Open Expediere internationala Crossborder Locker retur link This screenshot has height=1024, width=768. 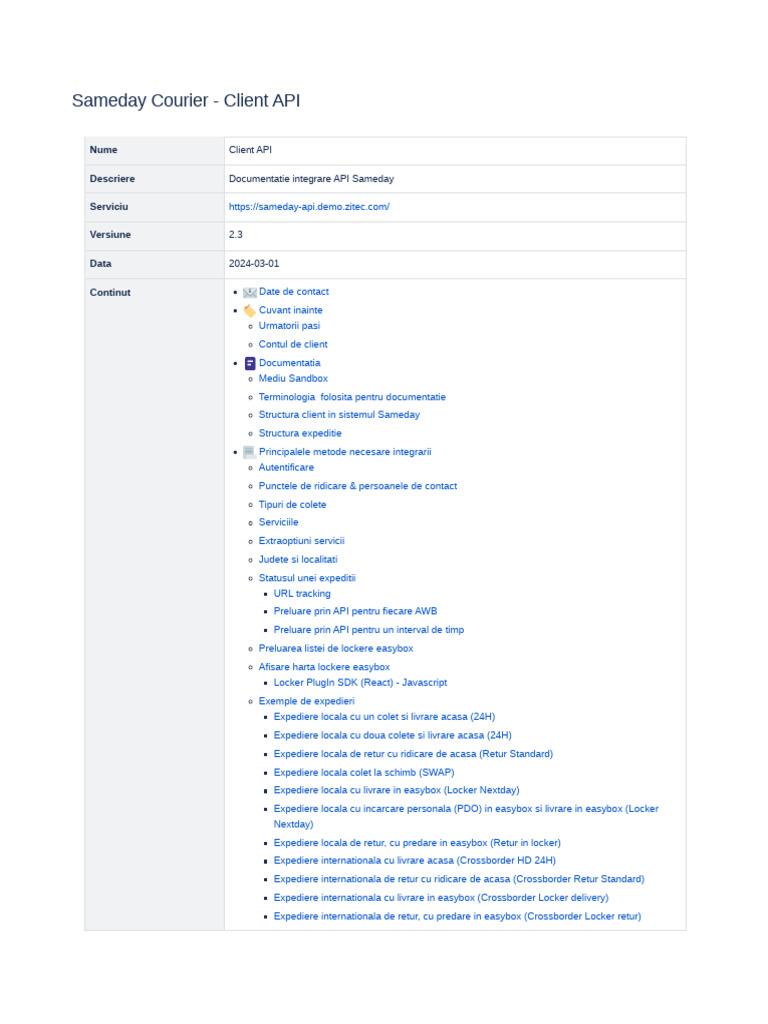(x=458, y=917)
